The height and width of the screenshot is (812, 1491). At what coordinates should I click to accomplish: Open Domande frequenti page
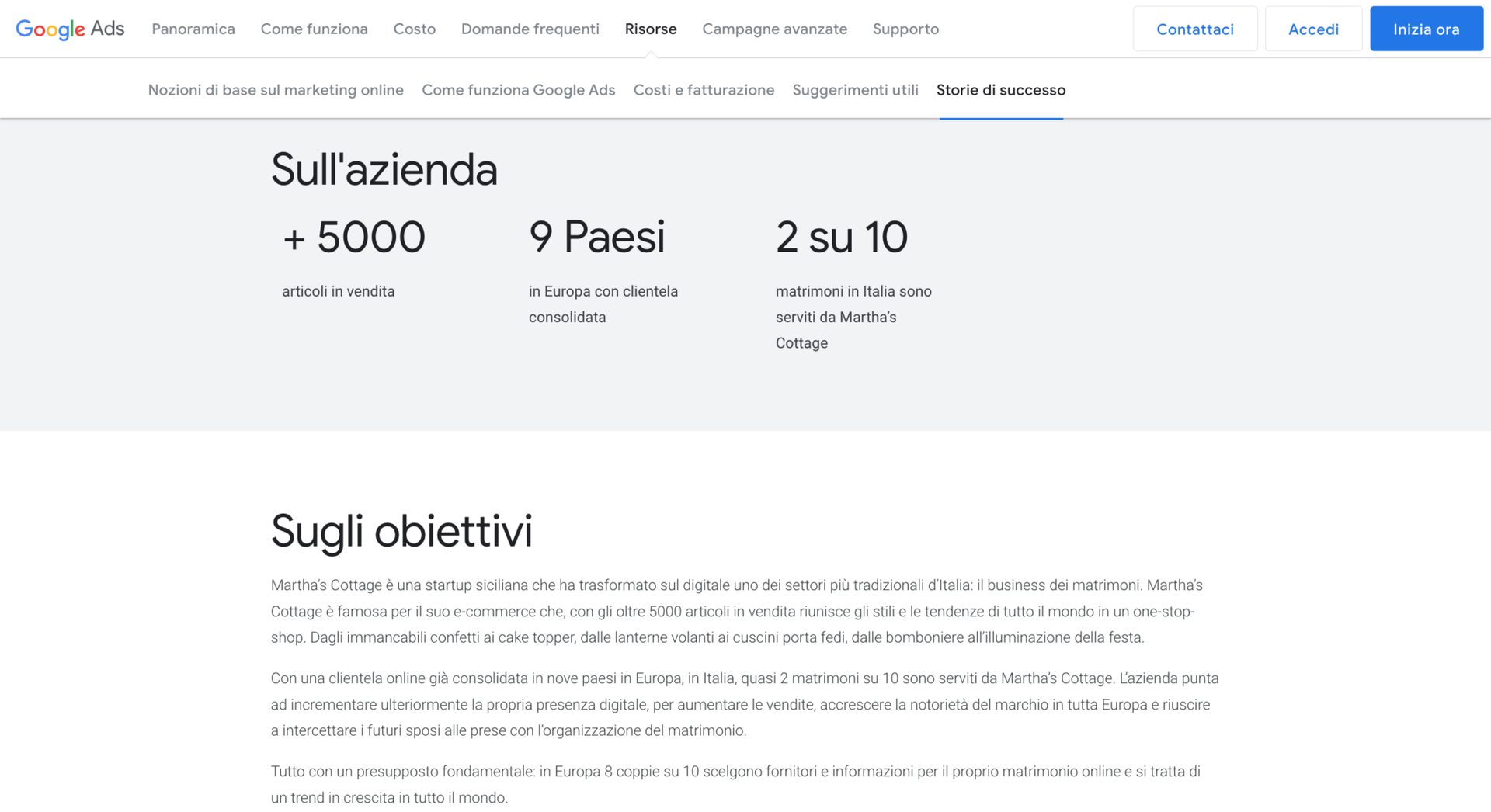[x=530, y=29]
